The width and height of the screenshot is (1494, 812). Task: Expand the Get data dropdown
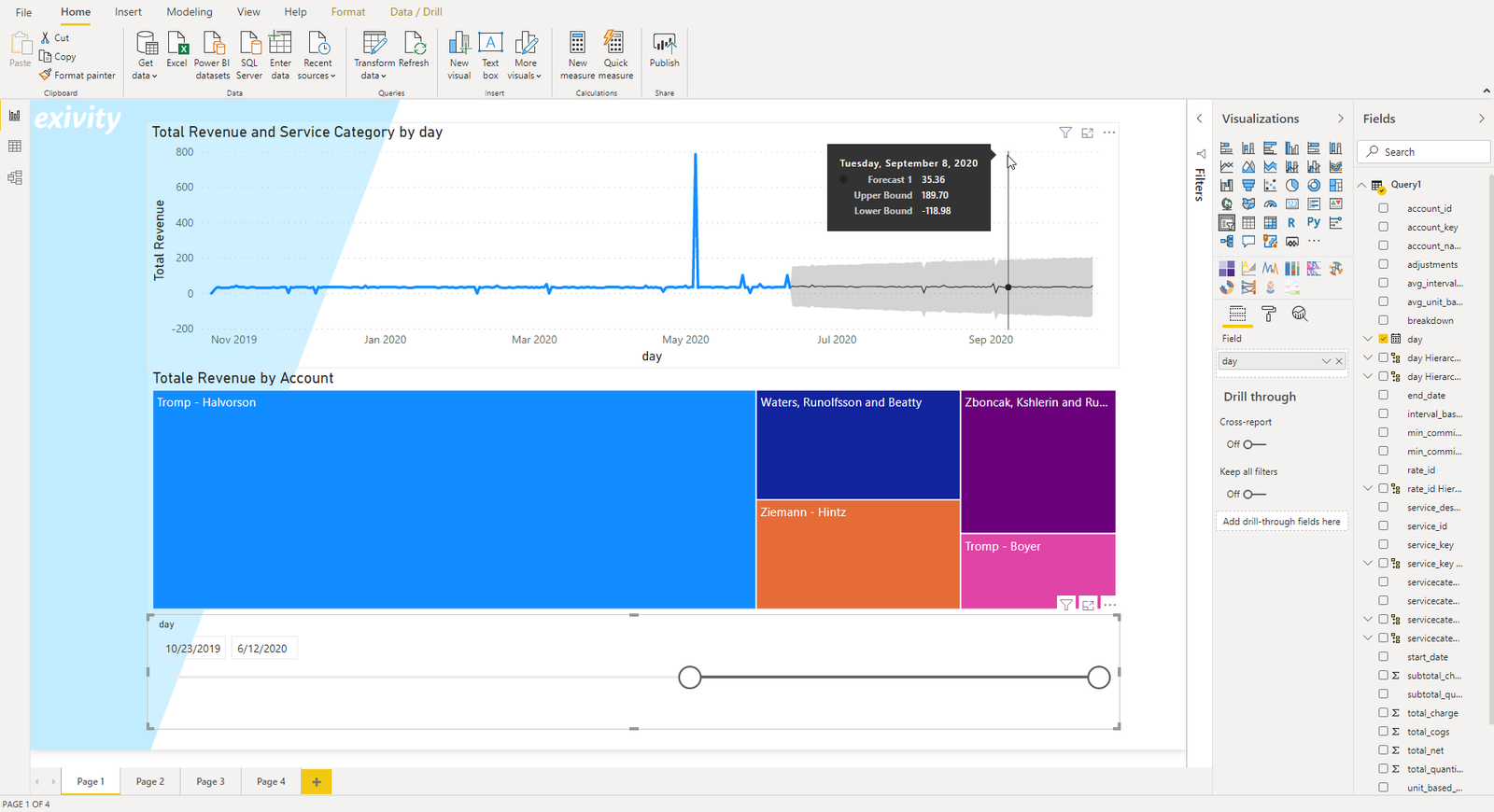(146, 55)
